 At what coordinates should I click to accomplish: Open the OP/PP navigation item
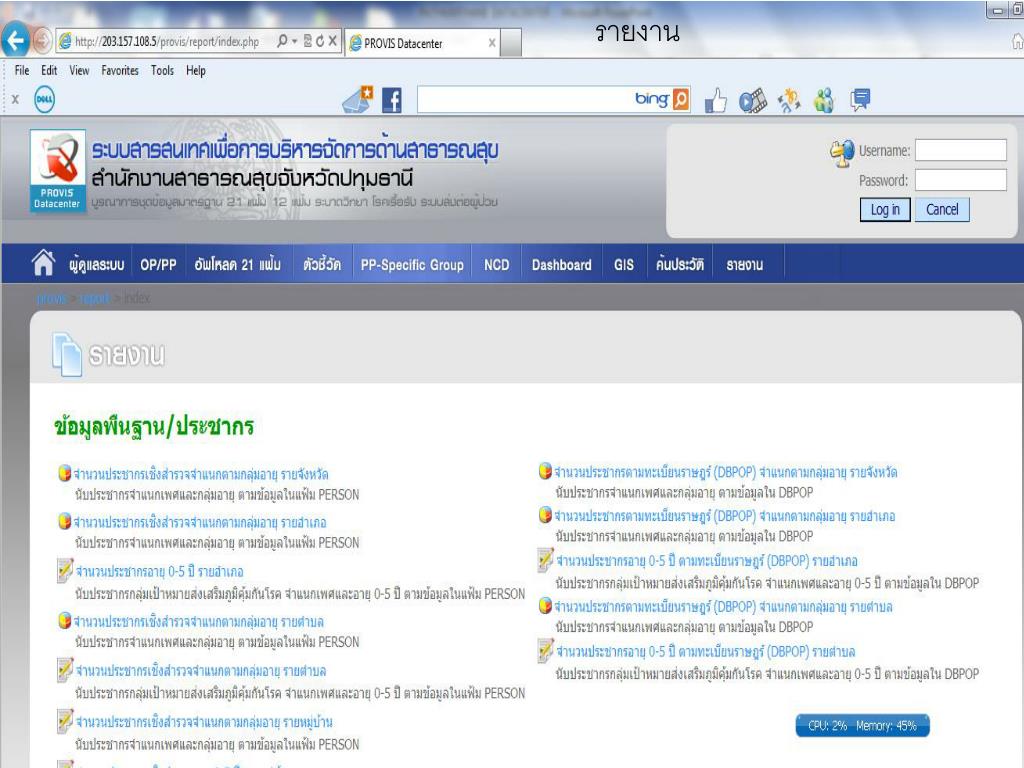(159, 264)
